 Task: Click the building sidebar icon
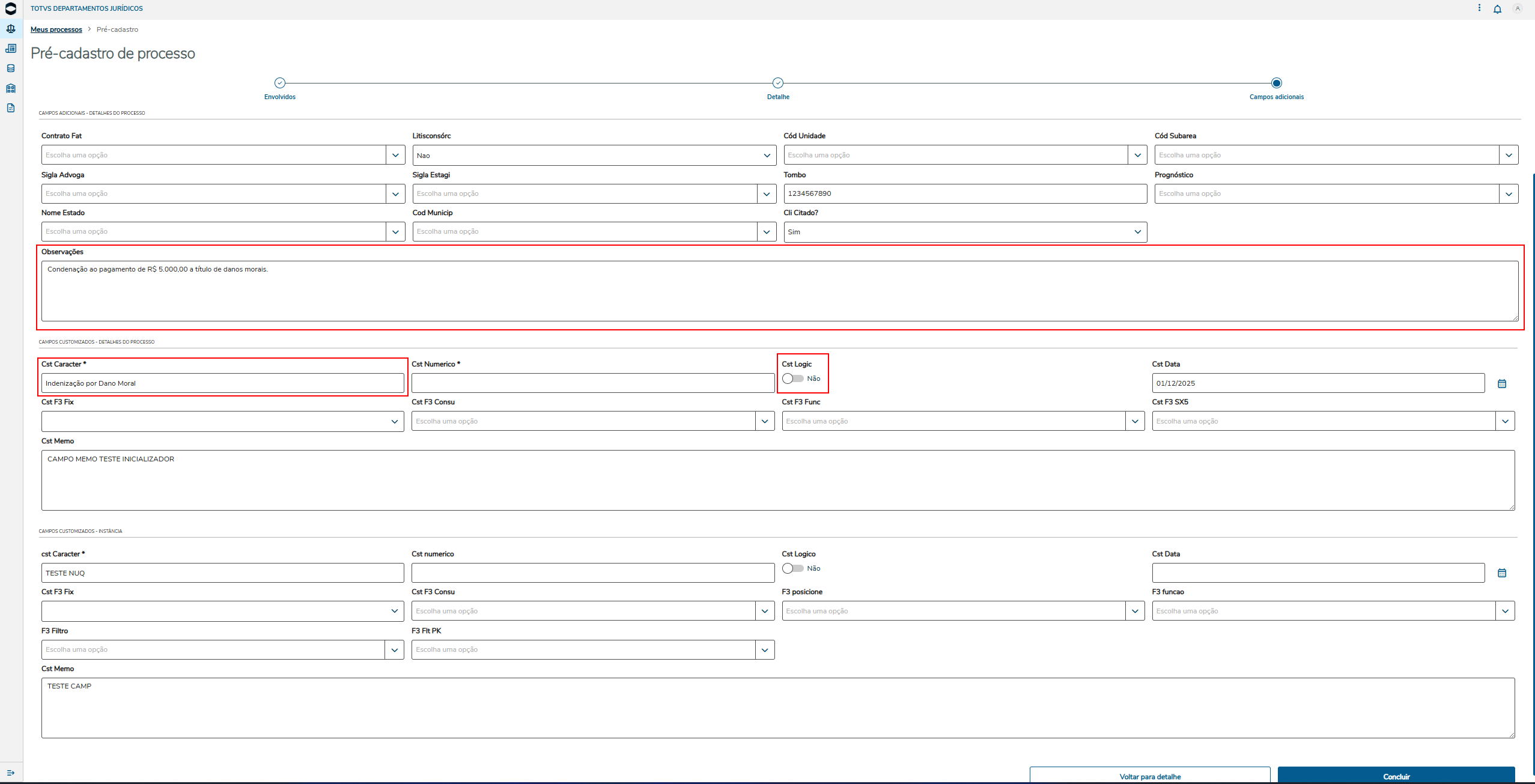click(11, 88)
